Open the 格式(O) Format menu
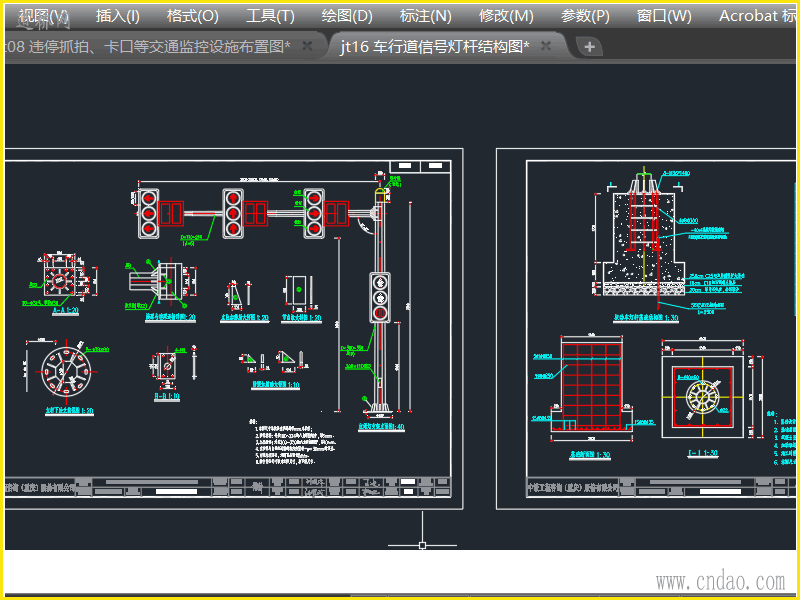The image size is (800, 600). click(x=192, y=16)
